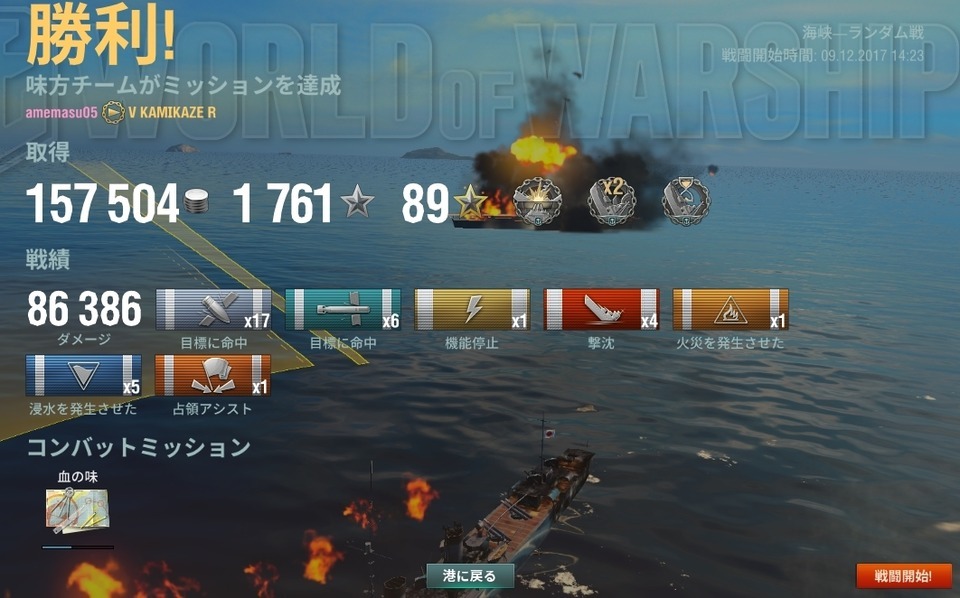Select the fire-caused 火災を発生させた ribbon
Viewport: 960px width, 598px height.
(x=730, y=310)
